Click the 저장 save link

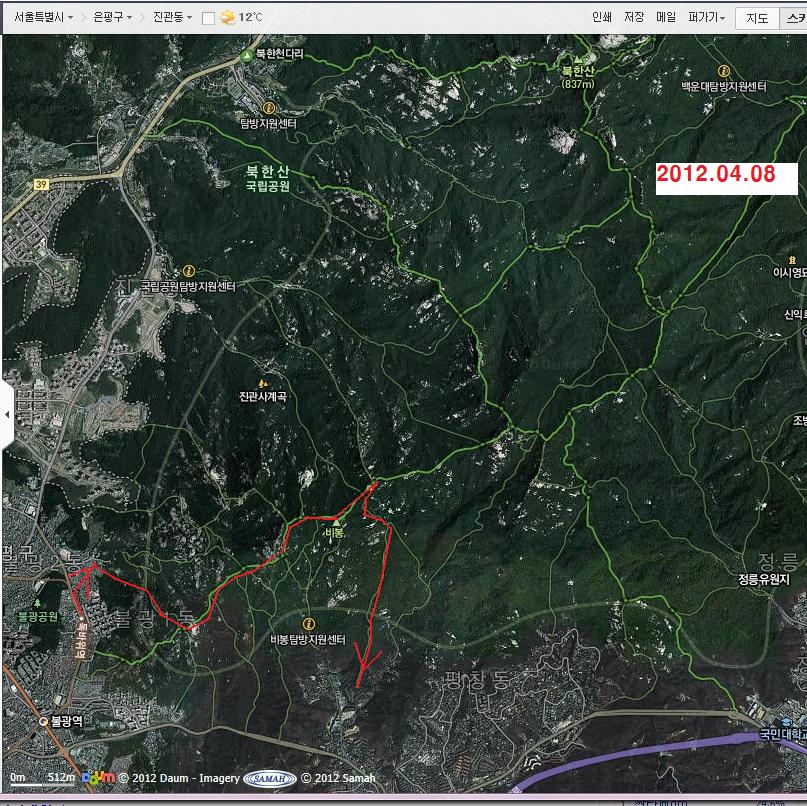[634, 17]
